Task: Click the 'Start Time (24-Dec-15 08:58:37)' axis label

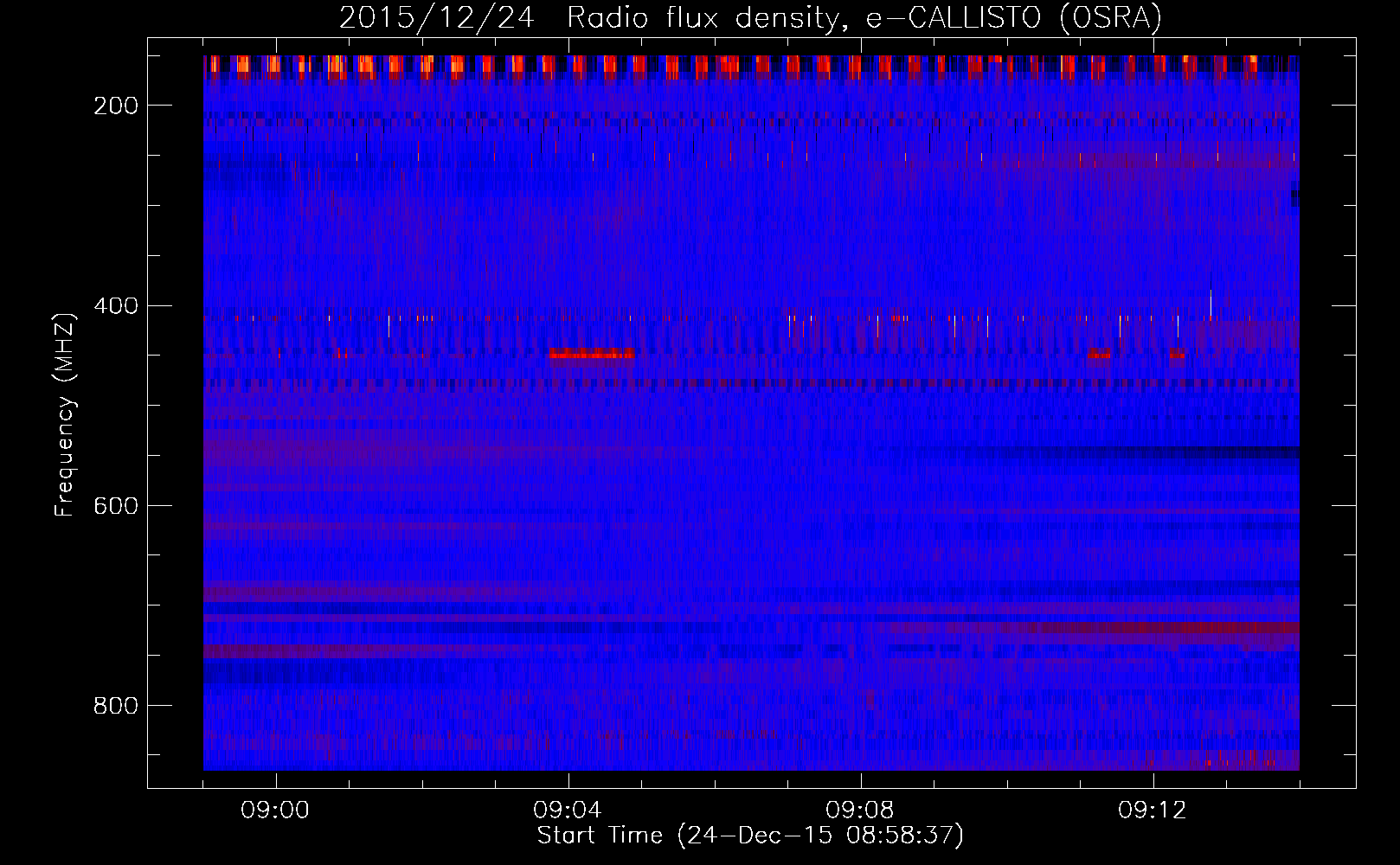Action: click(750, 836)
